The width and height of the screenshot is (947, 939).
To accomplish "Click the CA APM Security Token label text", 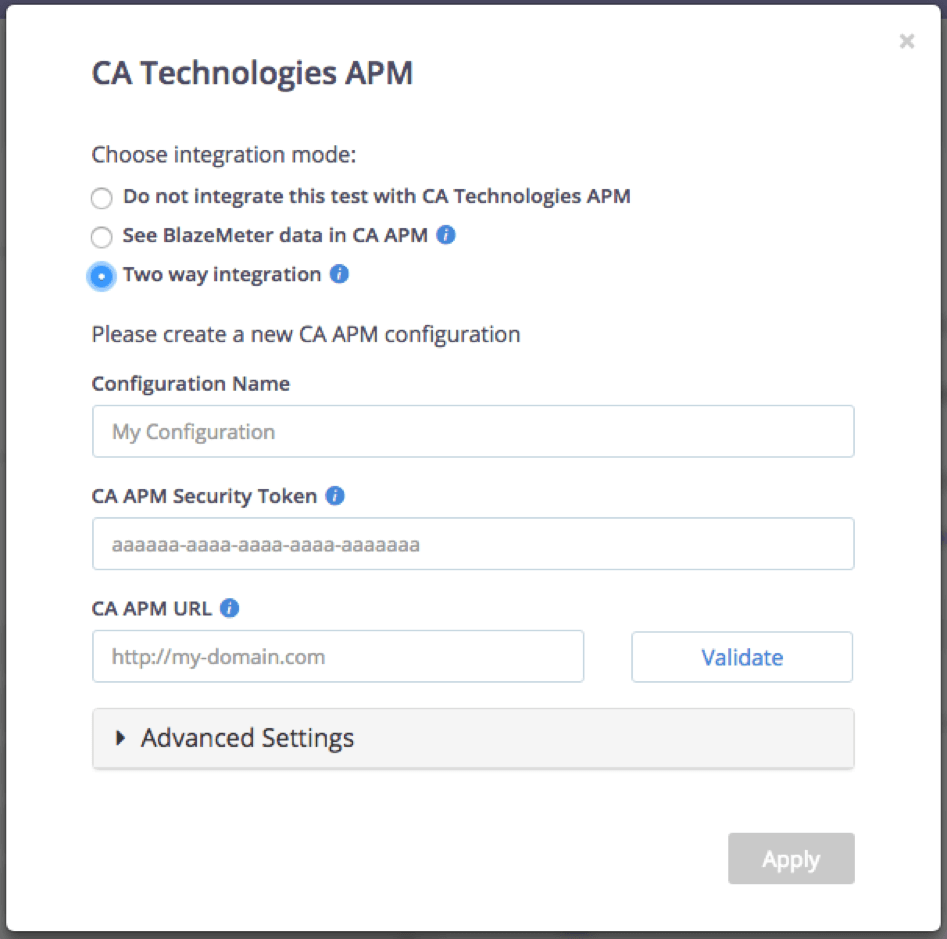I will click(x=204, y=496).
